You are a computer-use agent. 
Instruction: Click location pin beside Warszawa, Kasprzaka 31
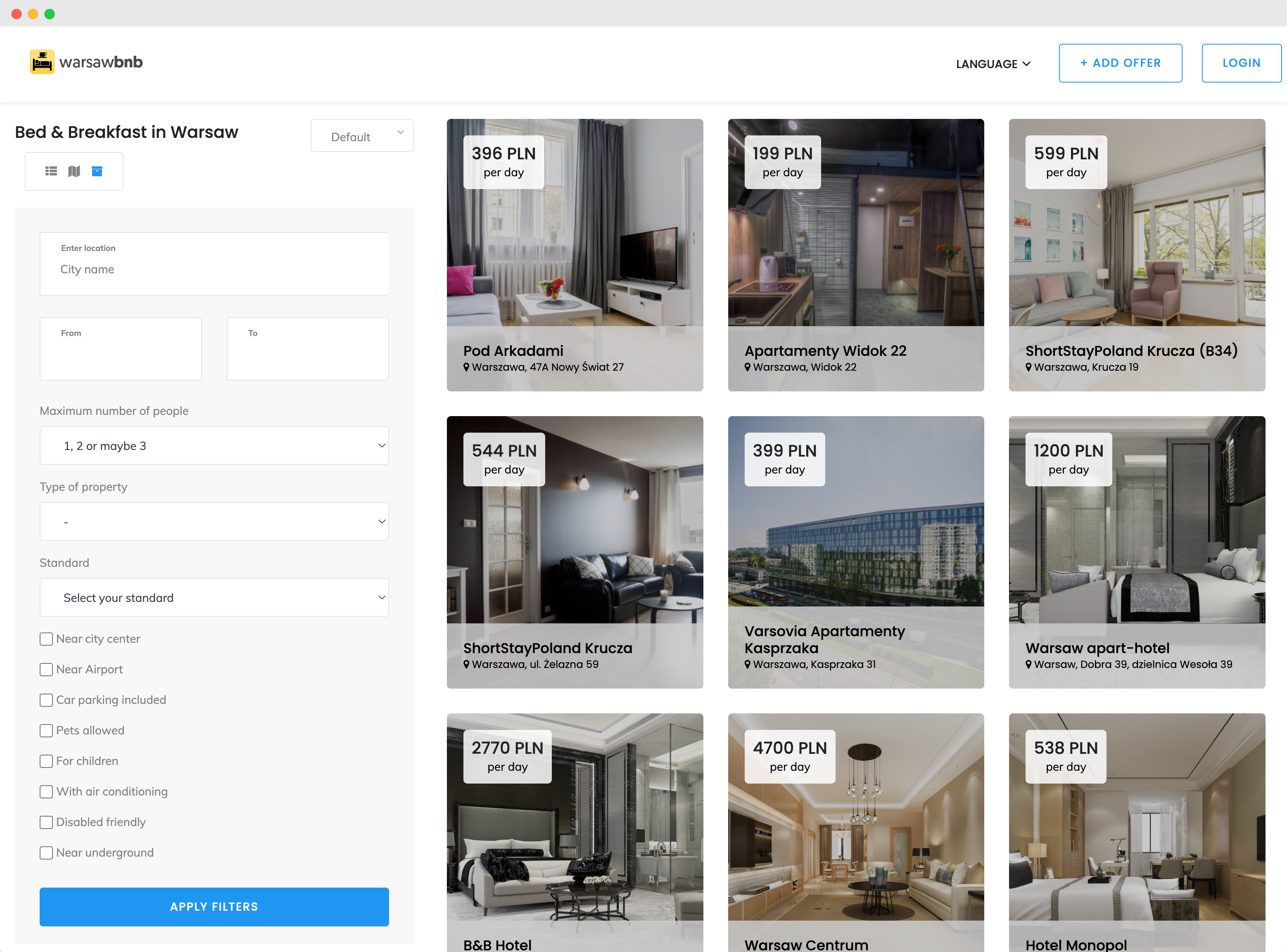coord(747,664)
